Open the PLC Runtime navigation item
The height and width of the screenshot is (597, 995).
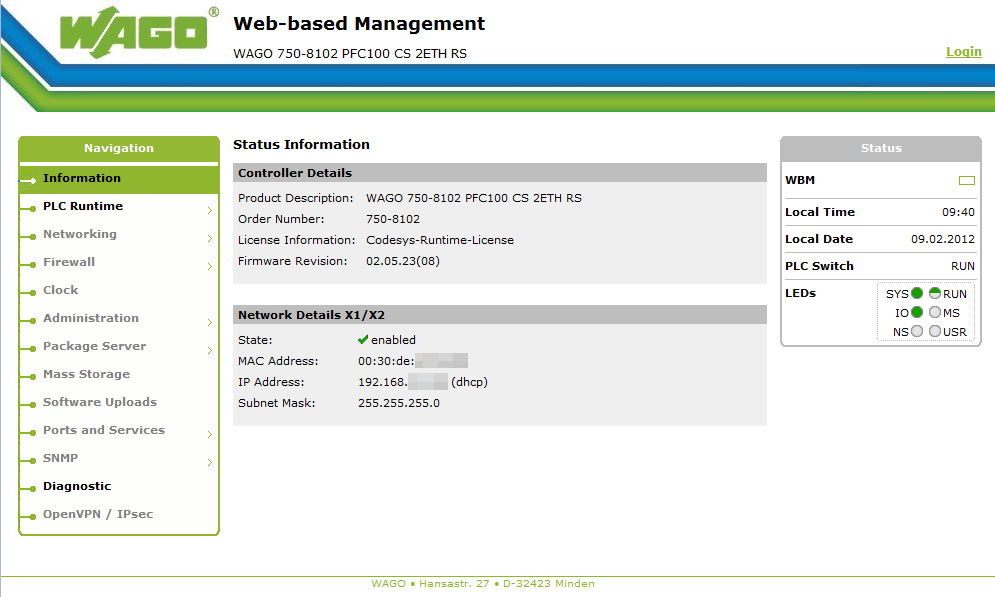coord(83,206)
